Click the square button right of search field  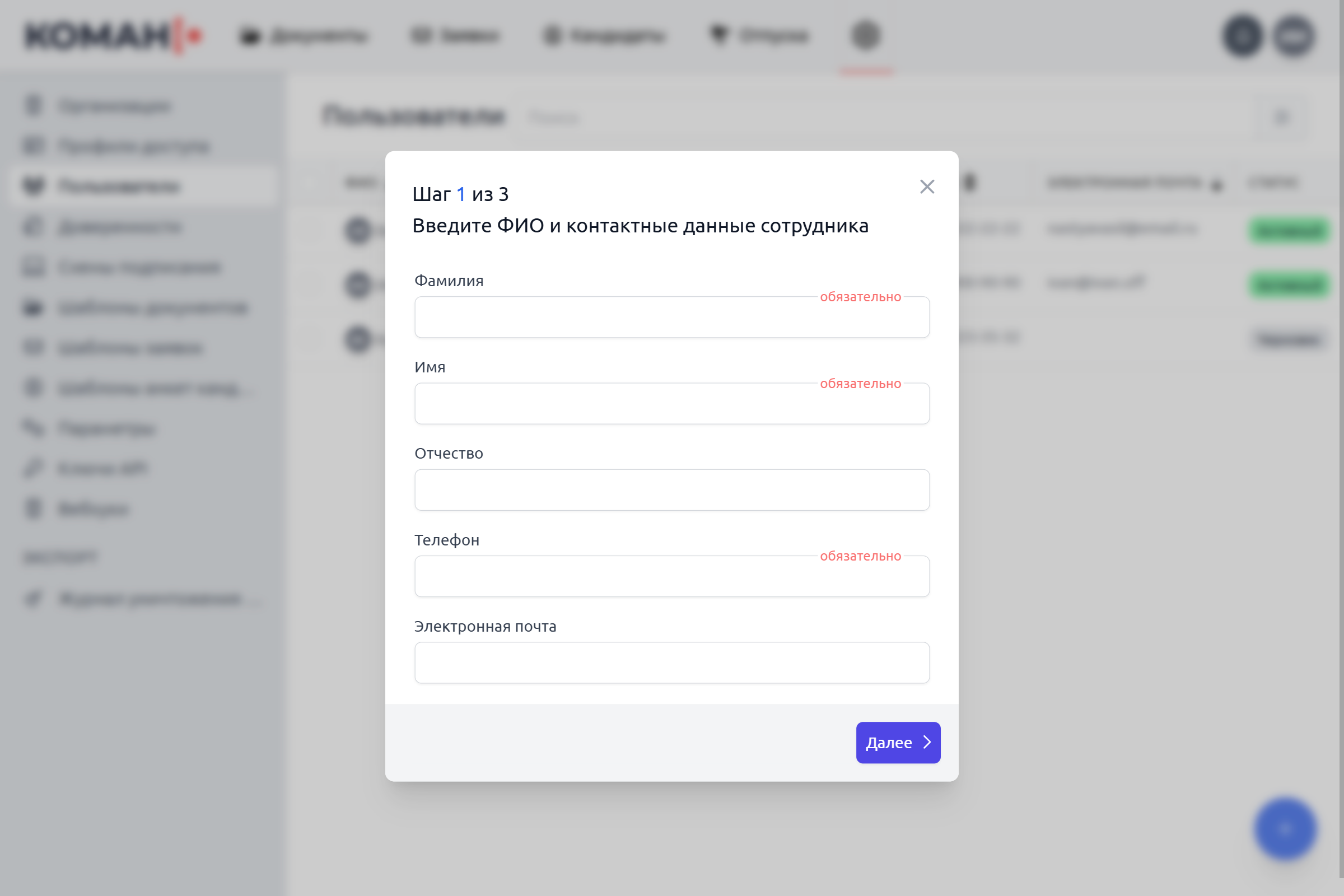point(1281,118)
